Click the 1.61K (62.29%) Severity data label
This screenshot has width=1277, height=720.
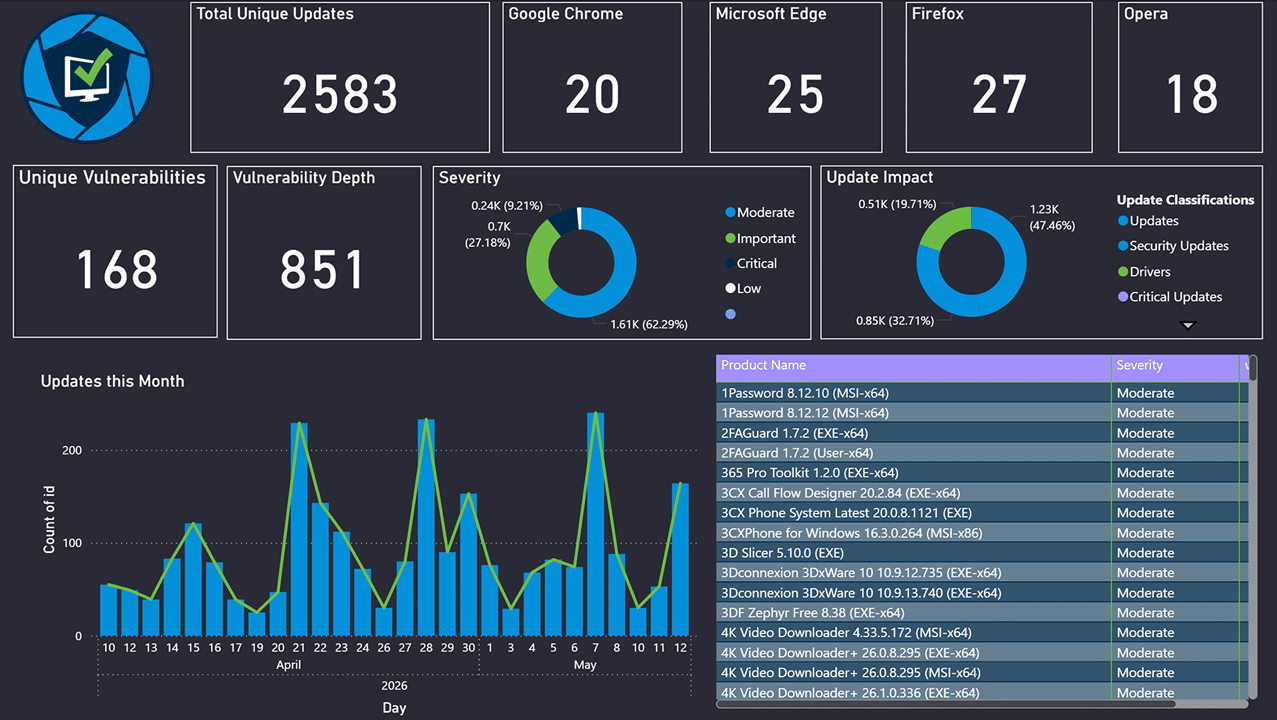(x=650, y=324)
